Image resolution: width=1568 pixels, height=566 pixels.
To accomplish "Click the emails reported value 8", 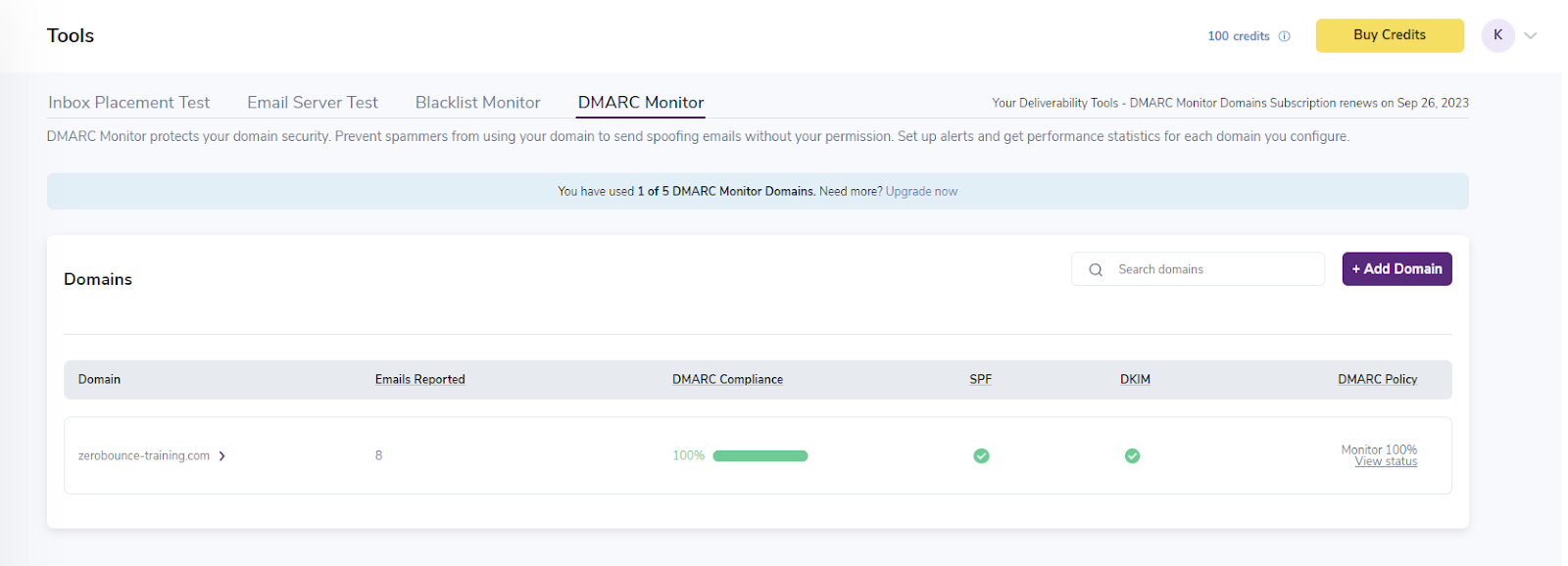I will [x=378, y=455].
